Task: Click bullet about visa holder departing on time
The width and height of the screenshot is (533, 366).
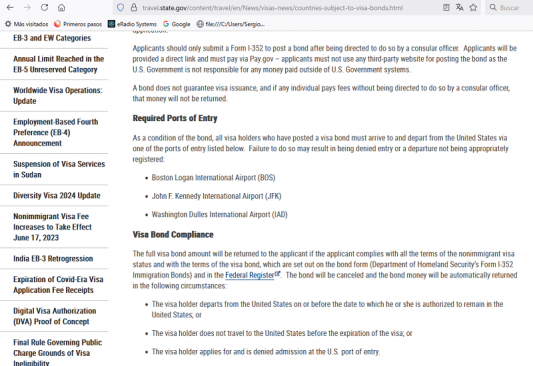Action: click(x=327, y=309)
